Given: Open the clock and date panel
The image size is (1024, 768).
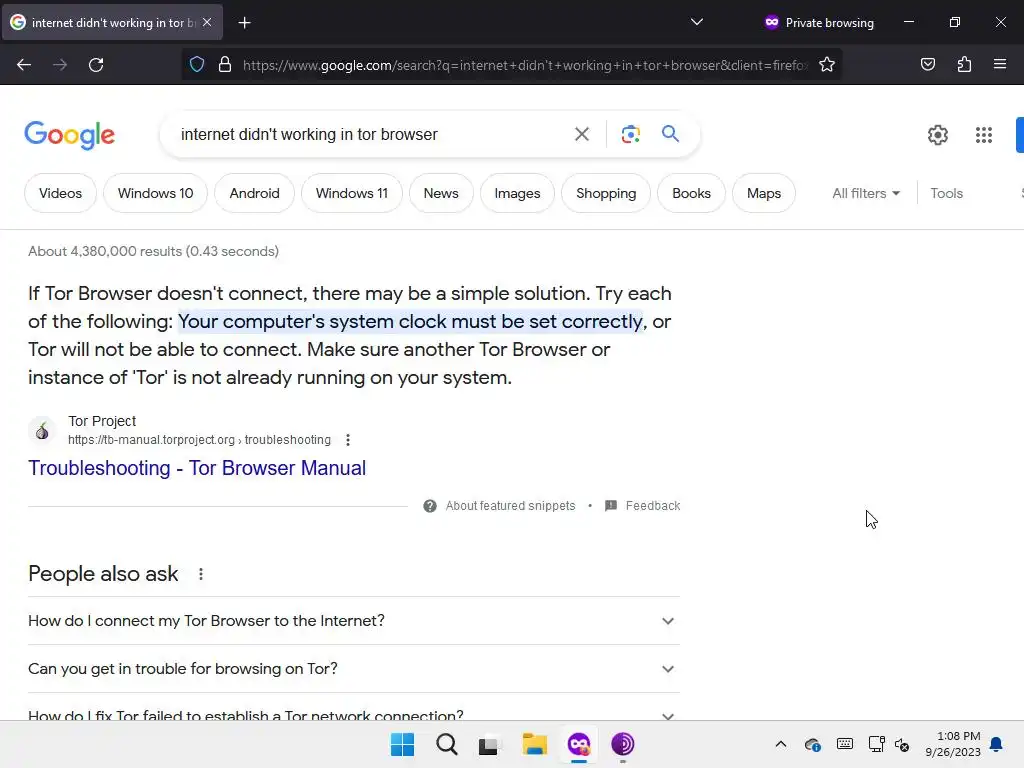Looking at the screenshot, I should click(x=952, y=744).
